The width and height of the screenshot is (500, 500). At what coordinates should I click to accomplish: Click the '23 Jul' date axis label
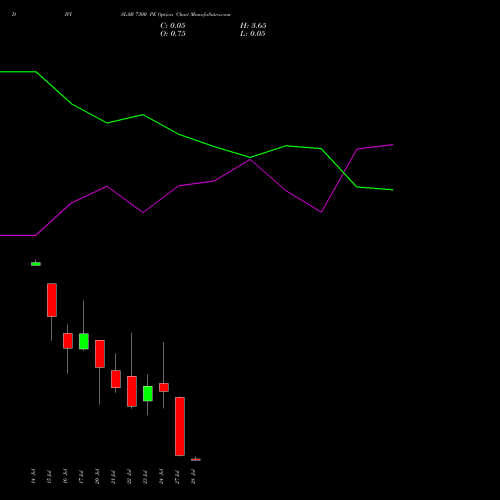(x=145, y=476)
